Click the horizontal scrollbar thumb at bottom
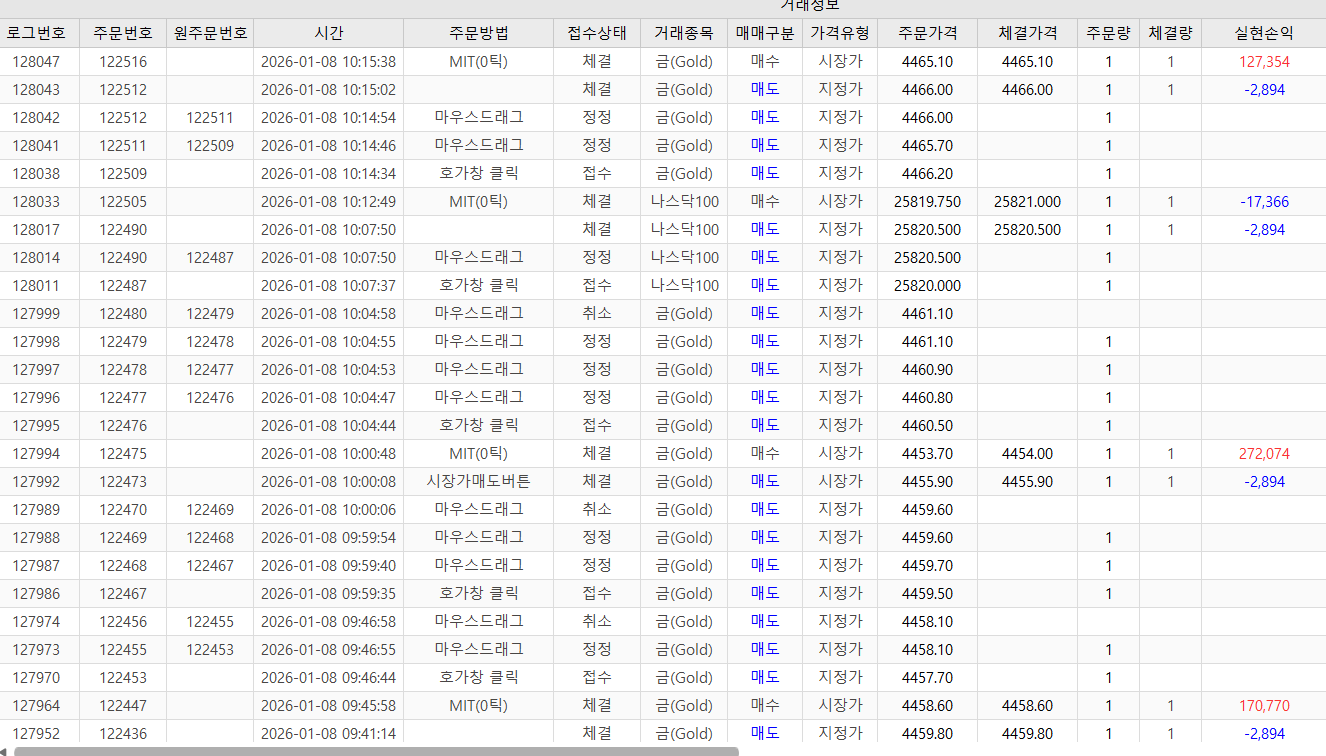 point(376,750)
